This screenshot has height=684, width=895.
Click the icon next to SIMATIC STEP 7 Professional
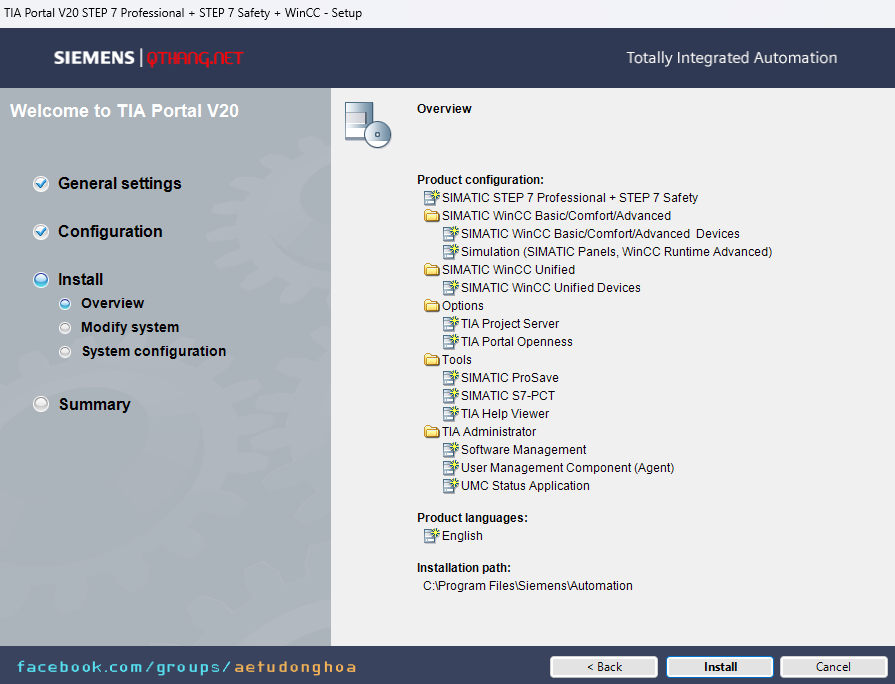(x=431, y=198)
